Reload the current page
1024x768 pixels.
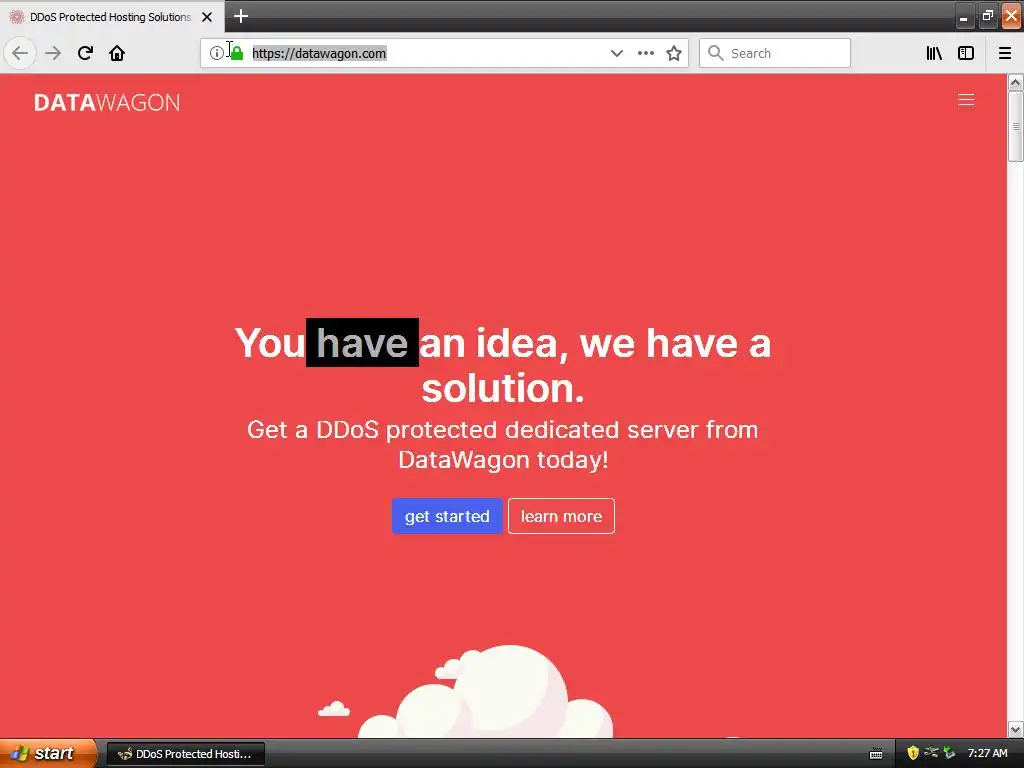(x=85, y=53)
